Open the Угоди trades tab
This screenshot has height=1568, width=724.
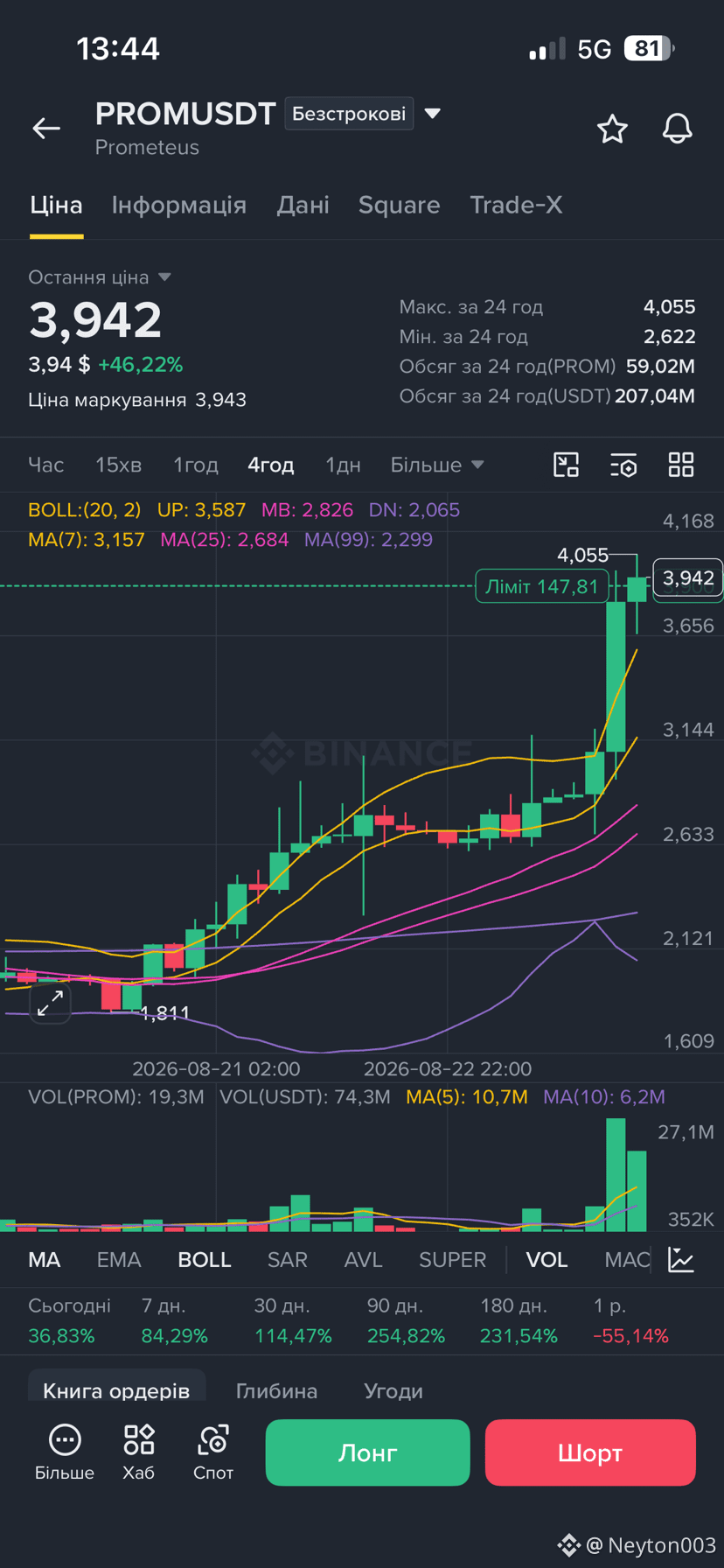click(393, 1391)
